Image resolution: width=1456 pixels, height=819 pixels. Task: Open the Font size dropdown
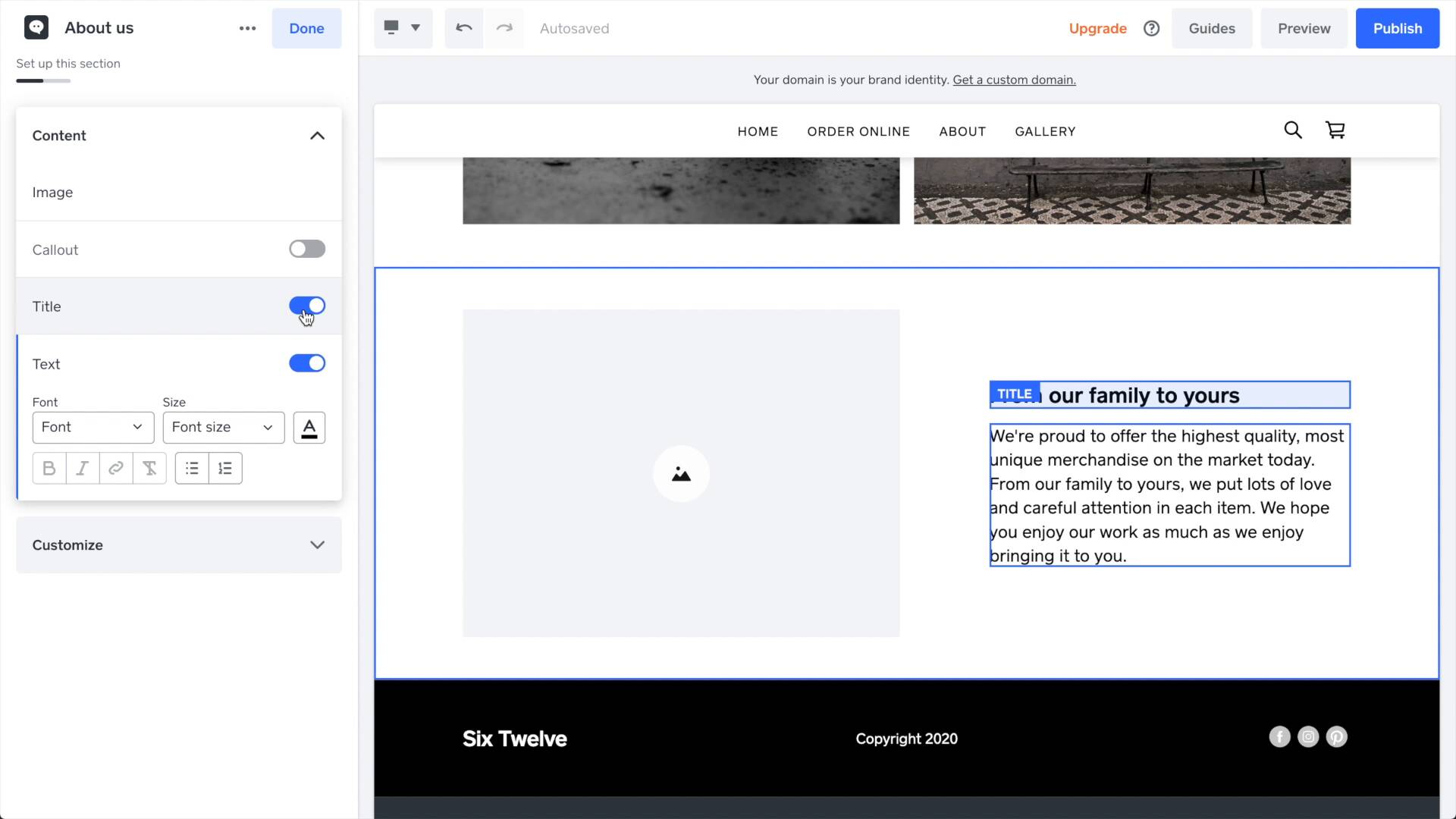pyautogui.click(x=223, y=428)
